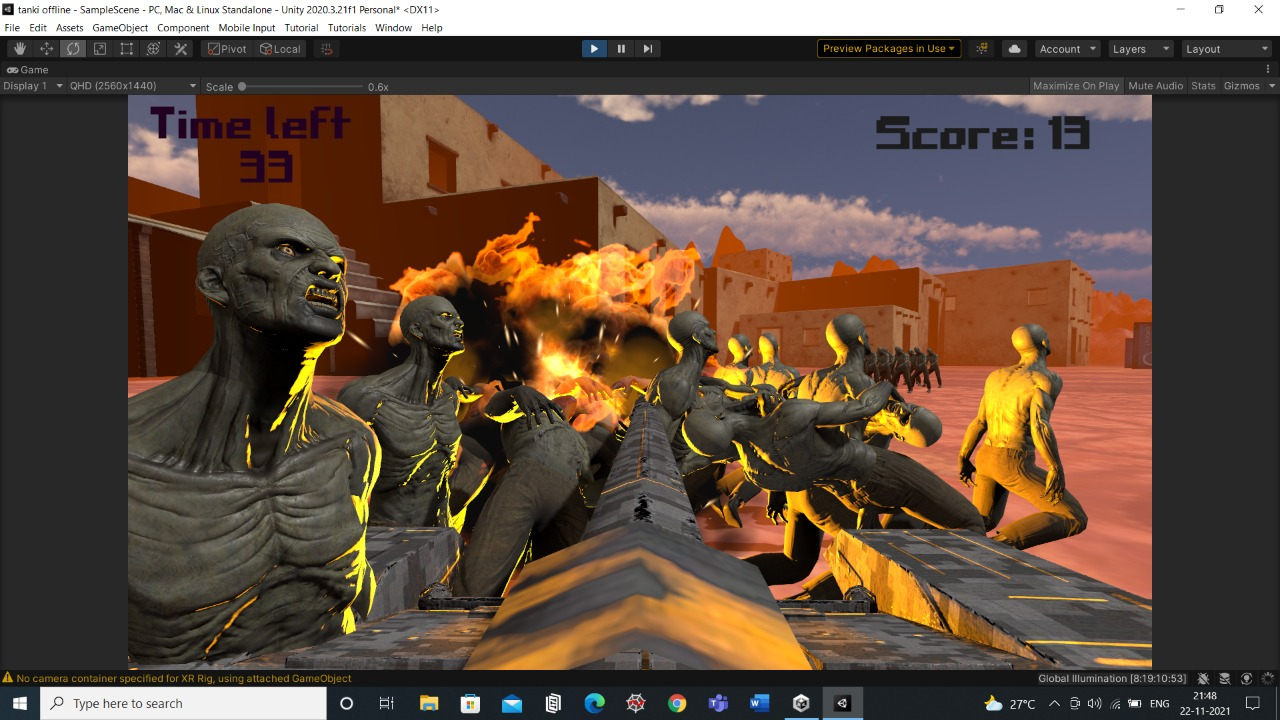Viewport: 1280px width, 720px height.
Task: Change the QHD (2560x1440) aspect ratio
Action: tap(128, 85)
